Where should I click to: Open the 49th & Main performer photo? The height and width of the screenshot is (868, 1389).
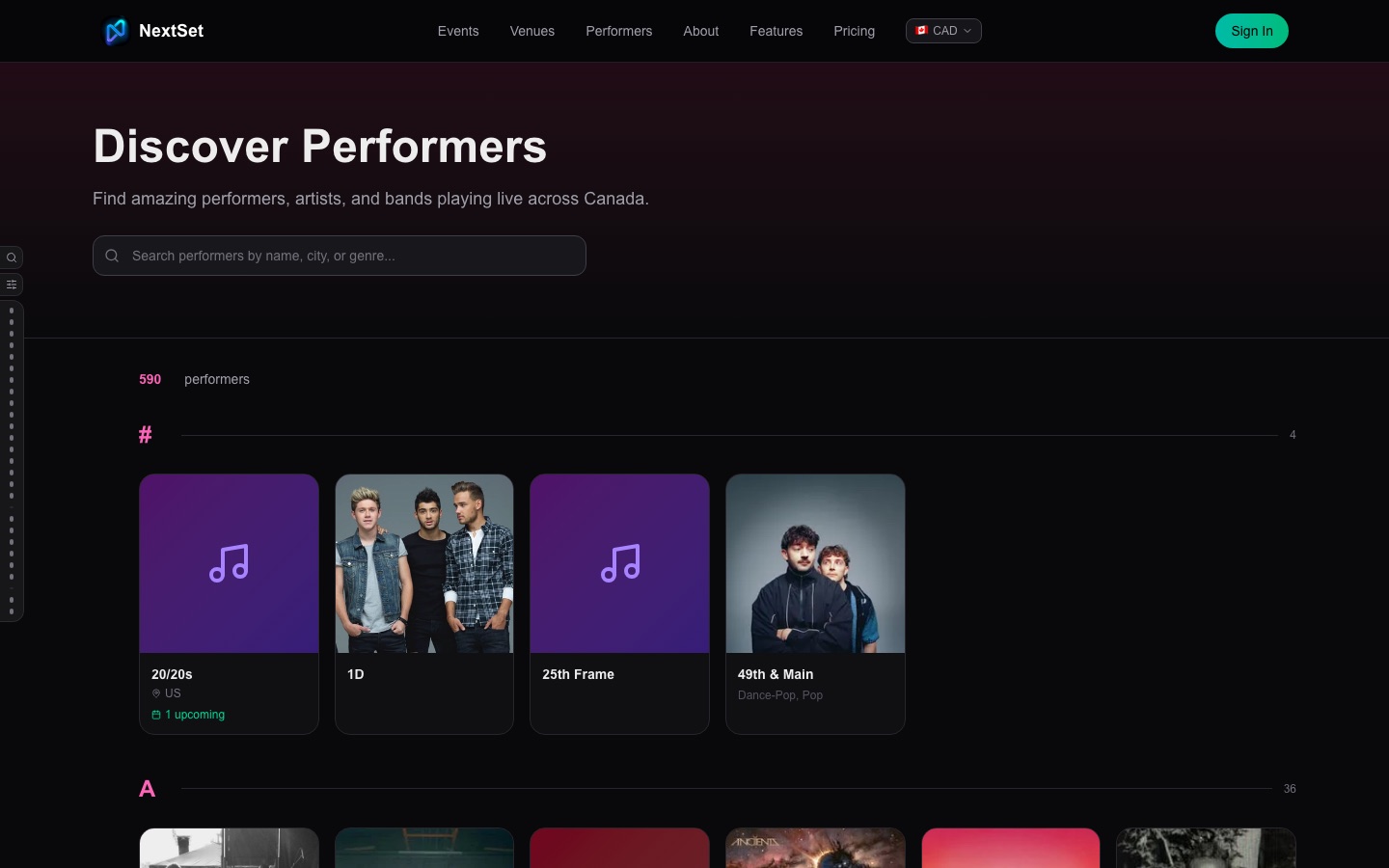click(x=815, y=563)
